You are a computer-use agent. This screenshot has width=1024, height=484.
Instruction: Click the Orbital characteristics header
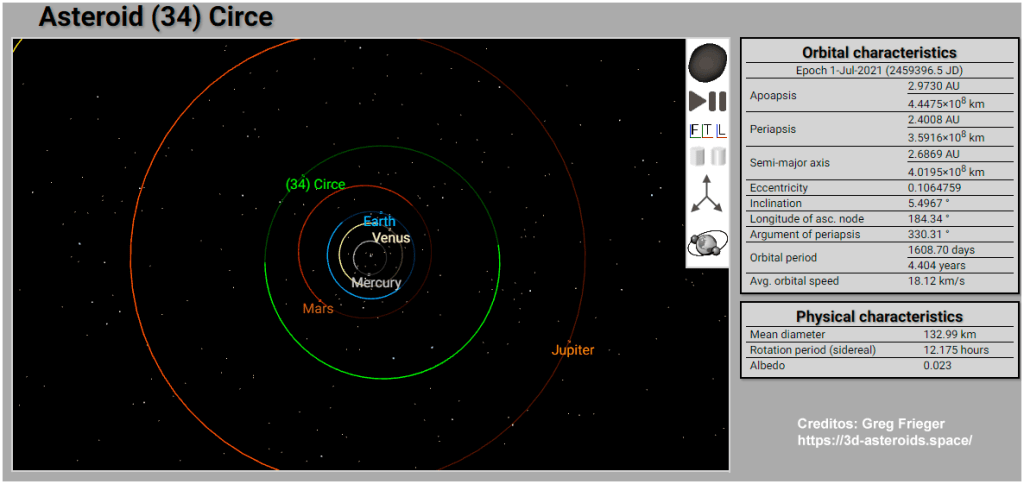tap(879, 52)
